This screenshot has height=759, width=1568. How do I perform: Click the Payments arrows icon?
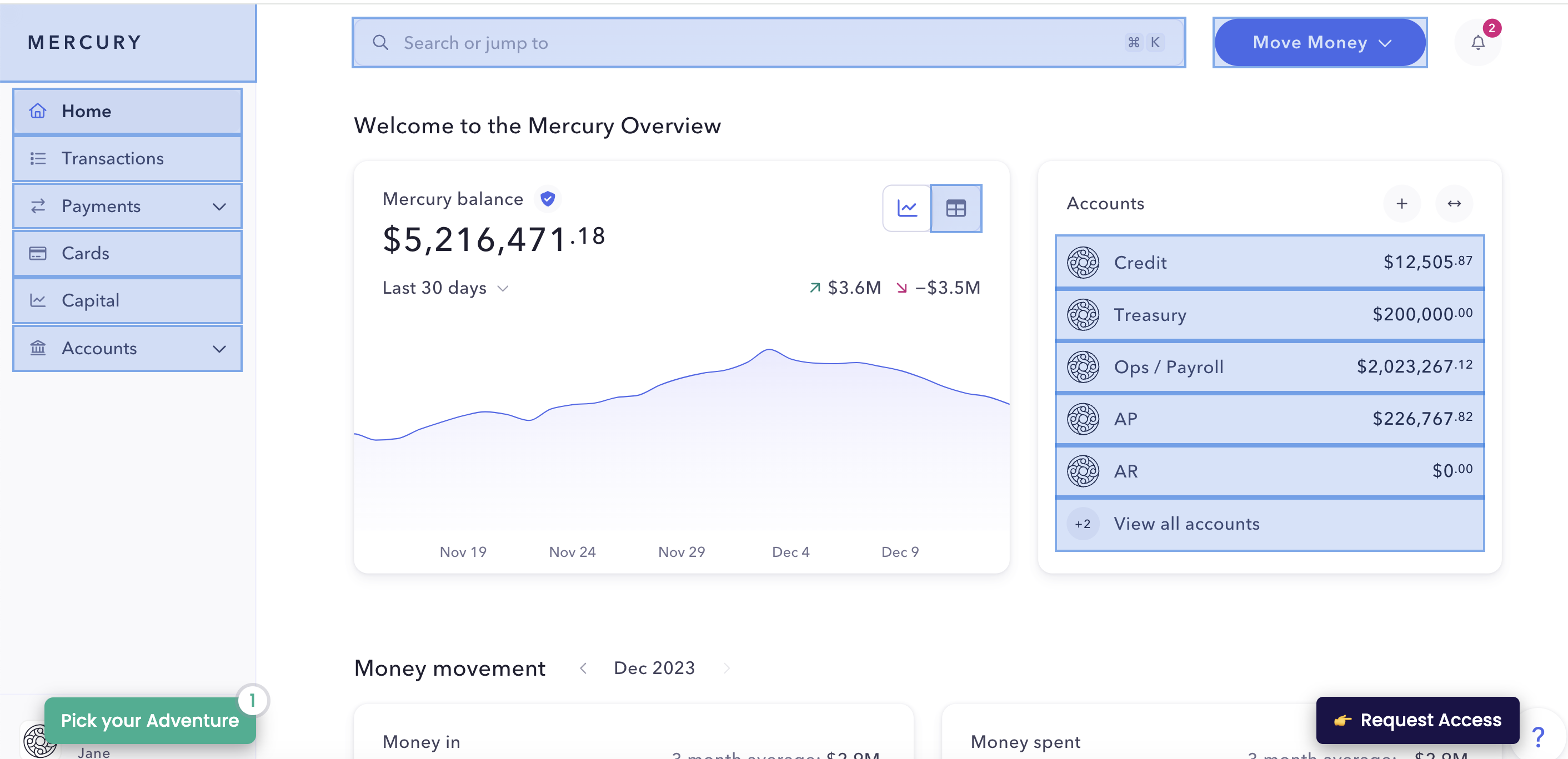38,206
